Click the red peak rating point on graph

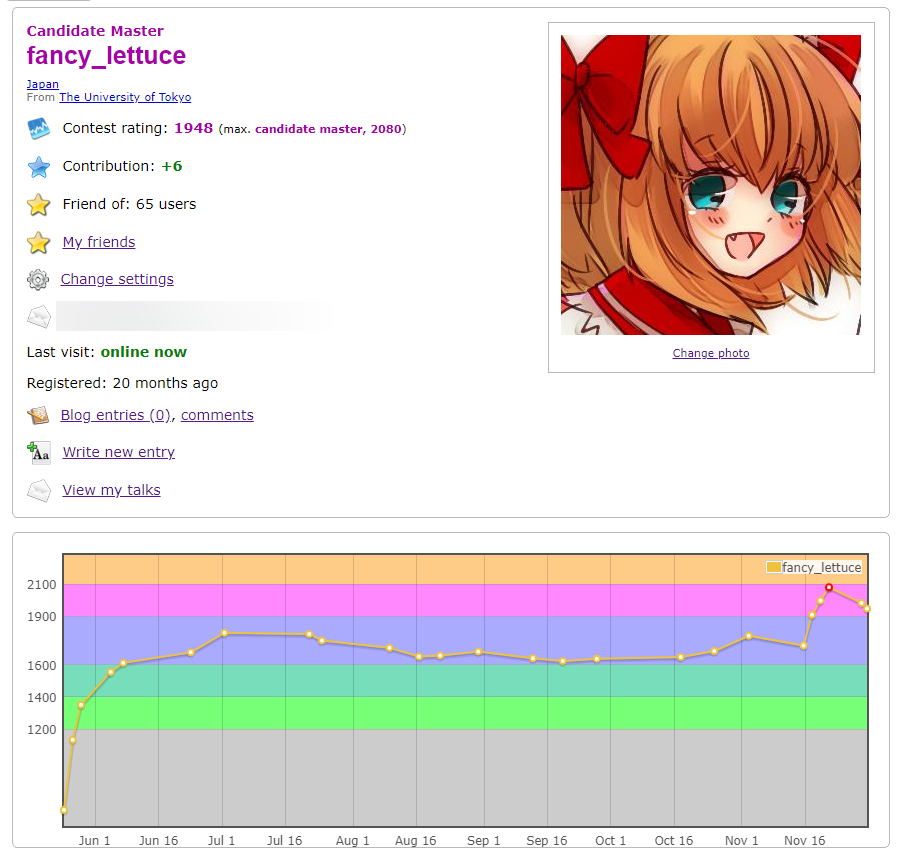click(x=829, y=587)
